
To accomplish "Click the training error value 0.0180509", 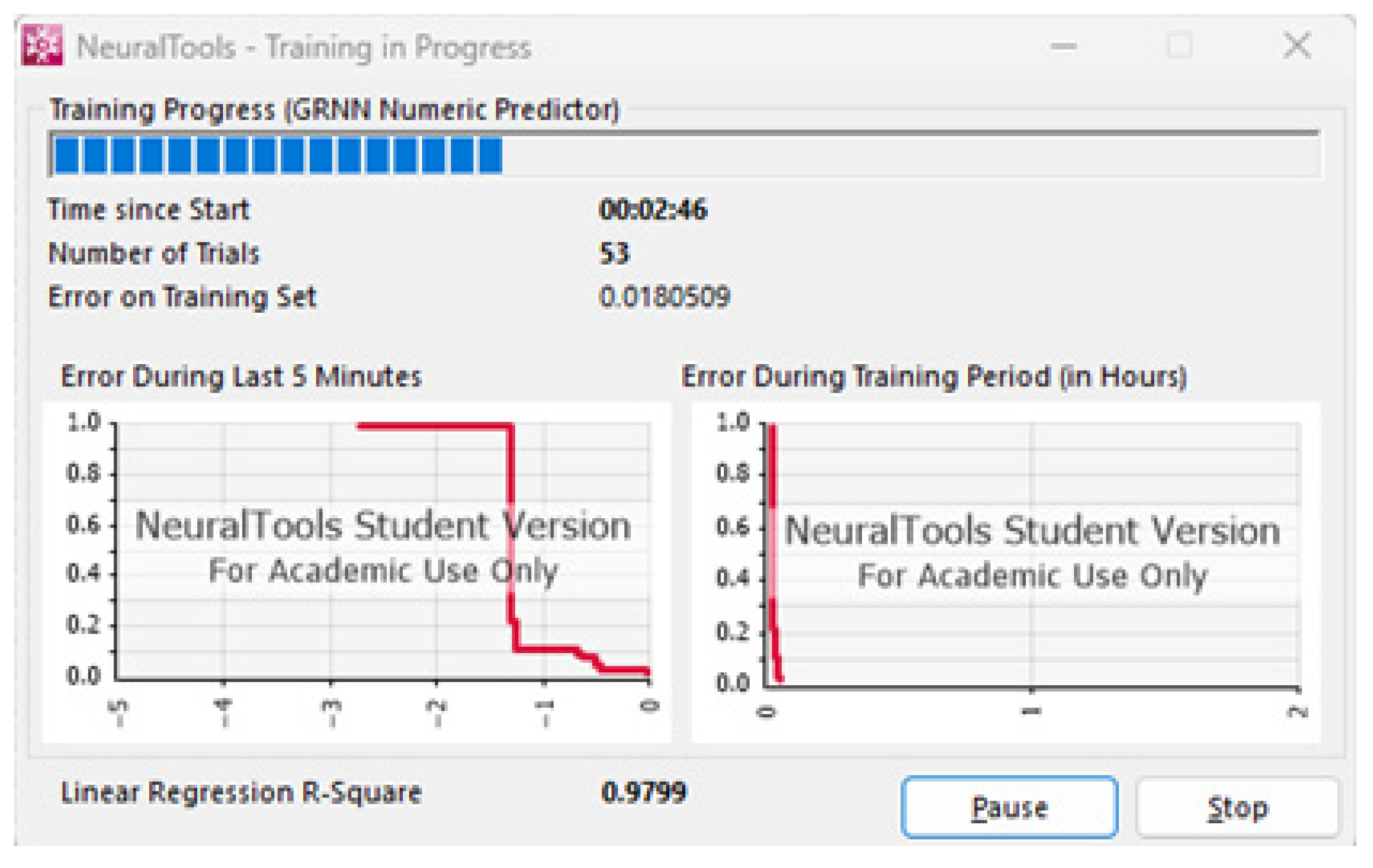I will click(664, 296).
